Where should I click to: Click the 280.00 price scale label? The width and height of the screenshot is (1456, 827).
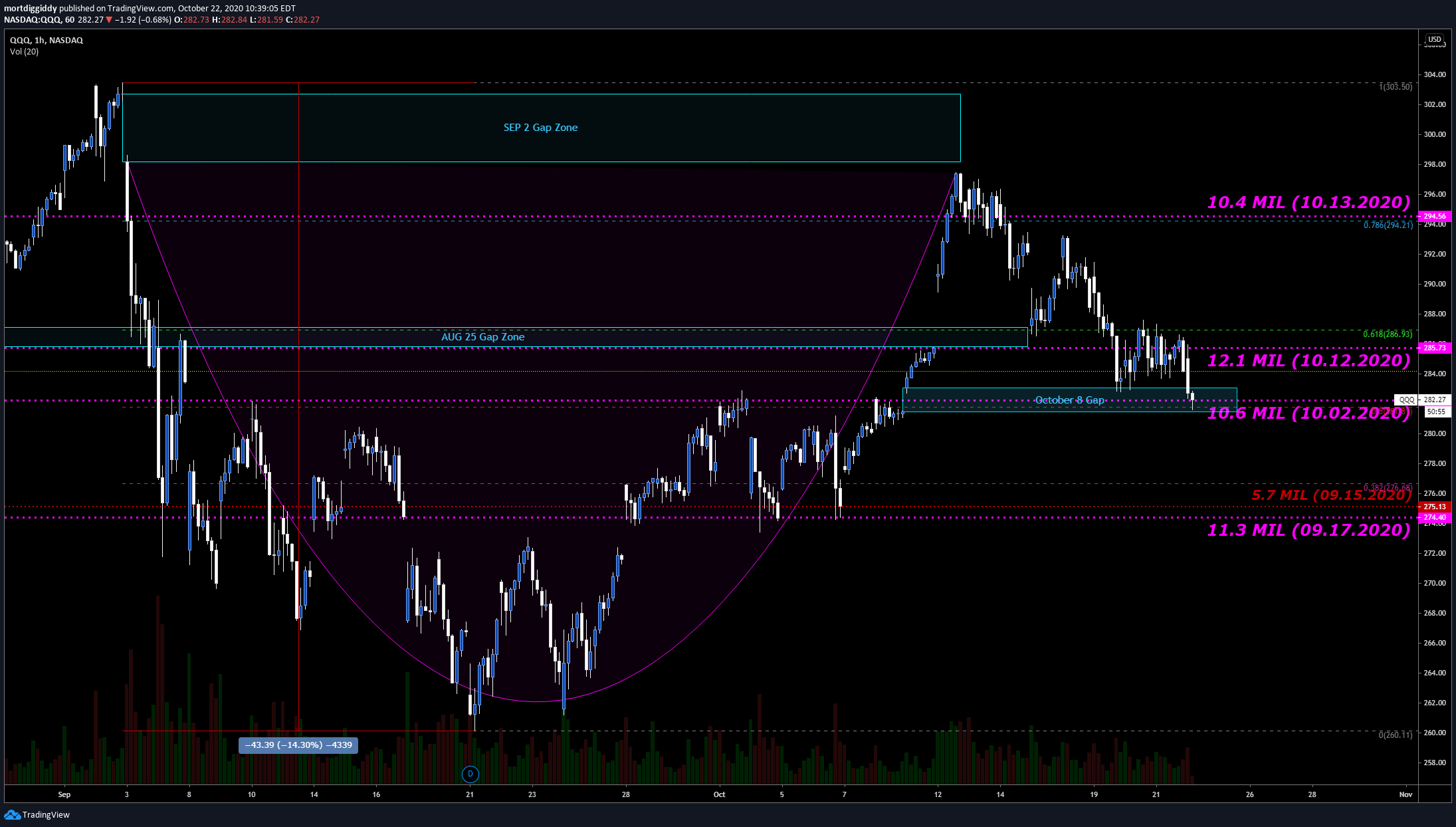[1435, 433]
